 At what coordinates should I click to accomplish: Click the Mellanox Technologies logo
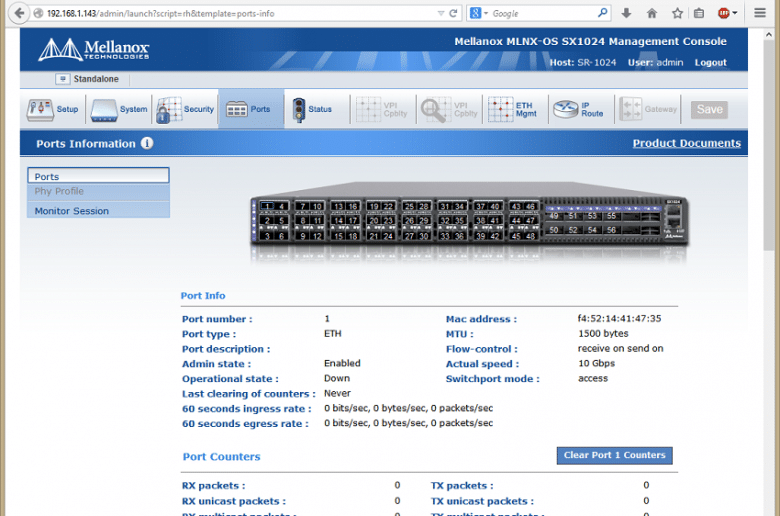point(94,49)
